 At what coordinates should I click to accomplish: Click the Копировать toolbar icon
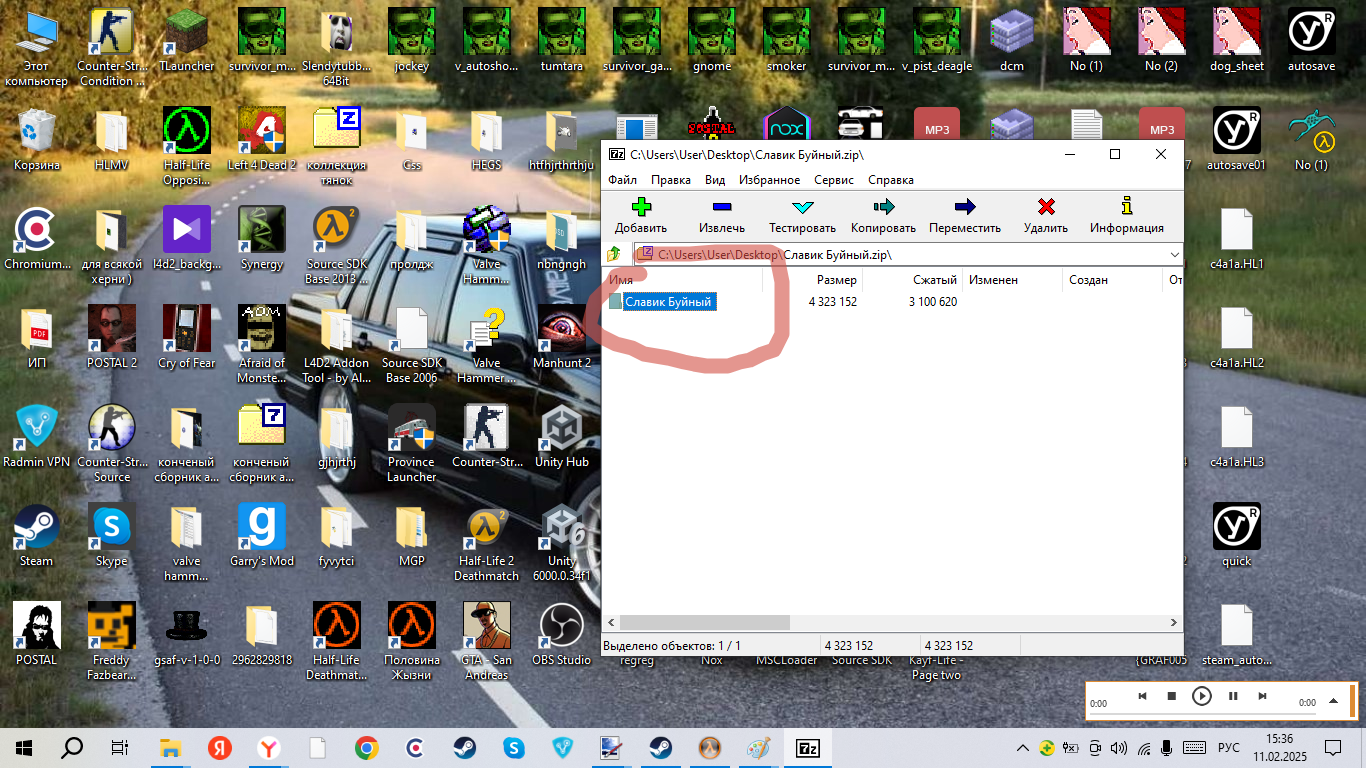pyautogui.click(x=883, y=207)
